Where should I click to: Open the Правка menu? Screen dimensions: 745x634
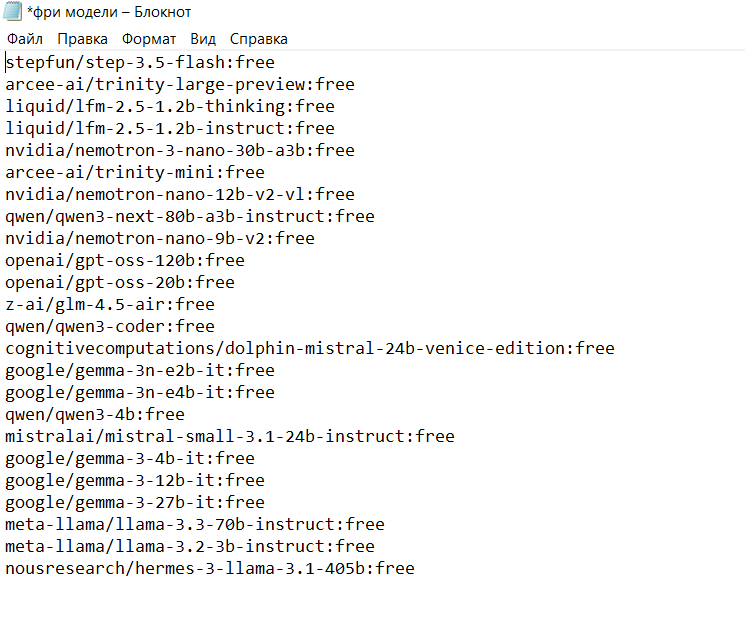(83, 39)
